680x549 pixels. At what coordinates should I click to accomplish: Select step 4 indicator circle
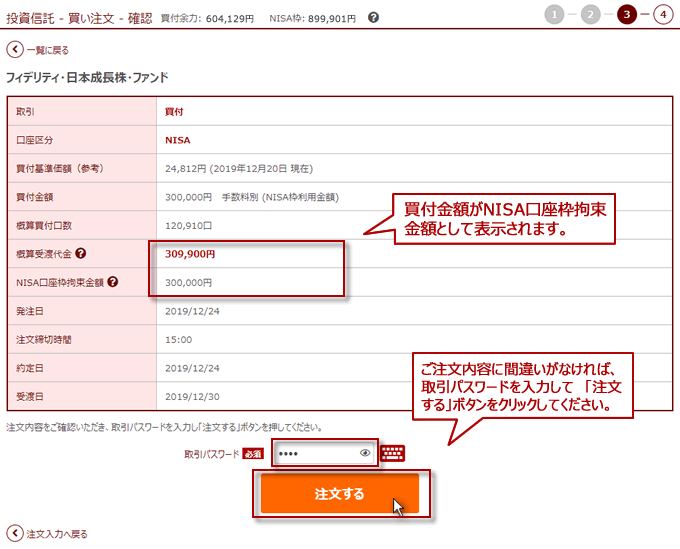(x=663, y=15)
